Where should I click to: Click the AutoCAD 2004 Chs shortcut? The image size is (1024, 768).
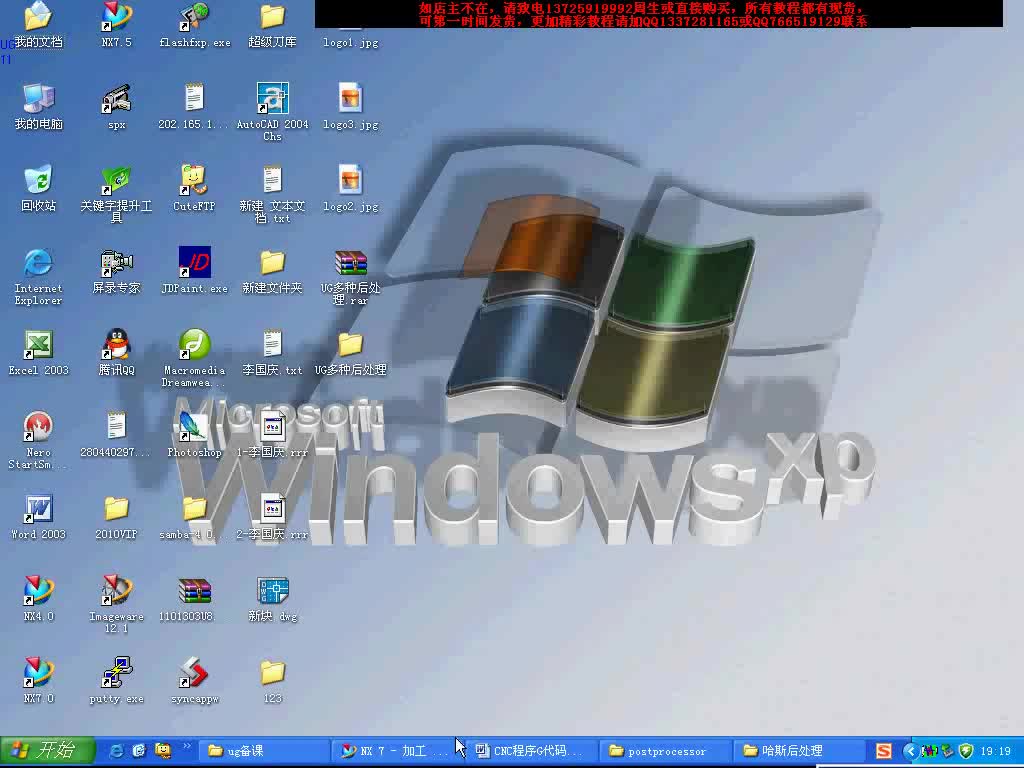(x=272, y=98)
